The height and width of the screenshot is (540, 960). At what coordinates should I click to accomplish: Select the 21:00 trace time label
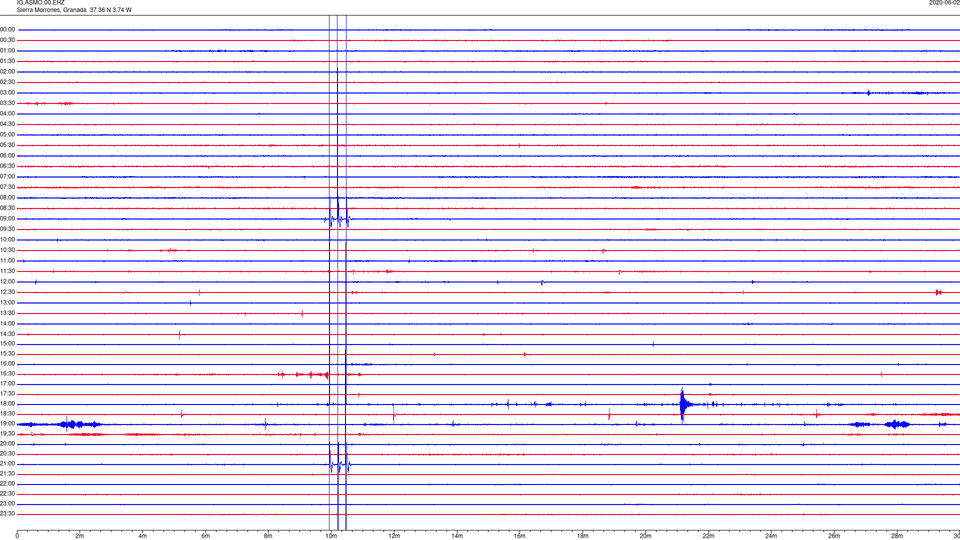[x=7, y=464]
